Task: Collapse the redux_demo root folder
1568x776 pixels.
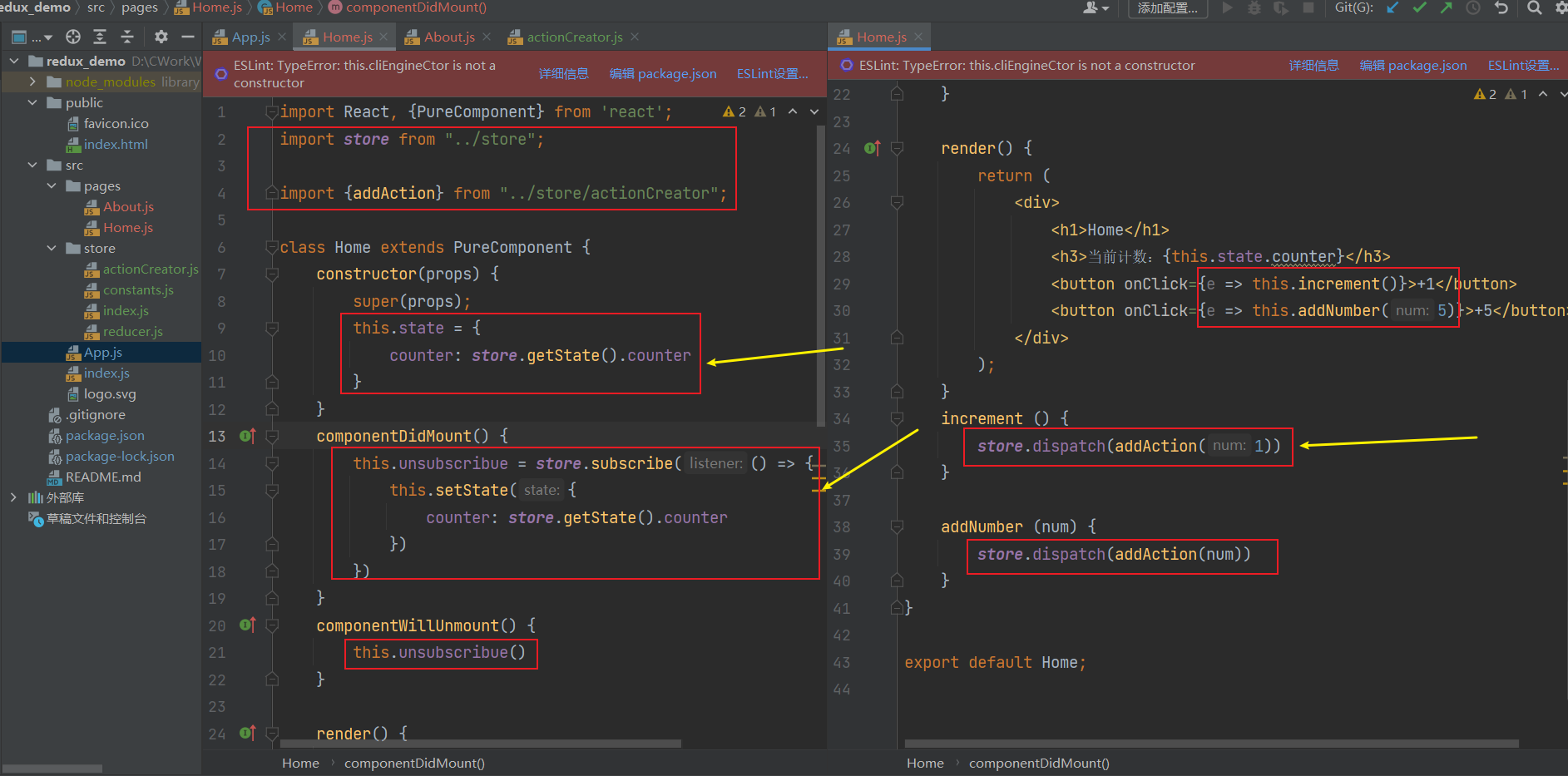Action: click(x=14, y=61)
